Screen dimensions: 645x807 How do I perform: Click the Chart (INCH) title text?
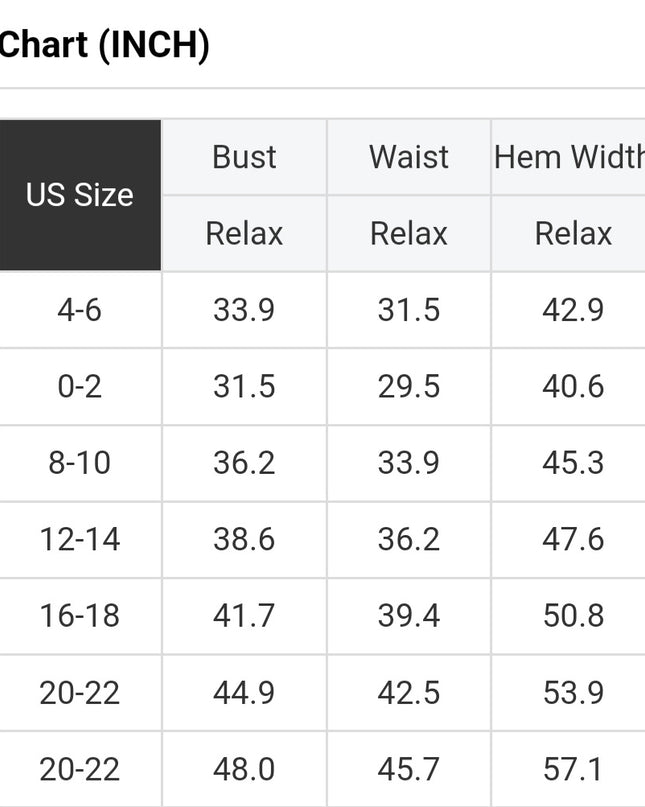(104, 45)
